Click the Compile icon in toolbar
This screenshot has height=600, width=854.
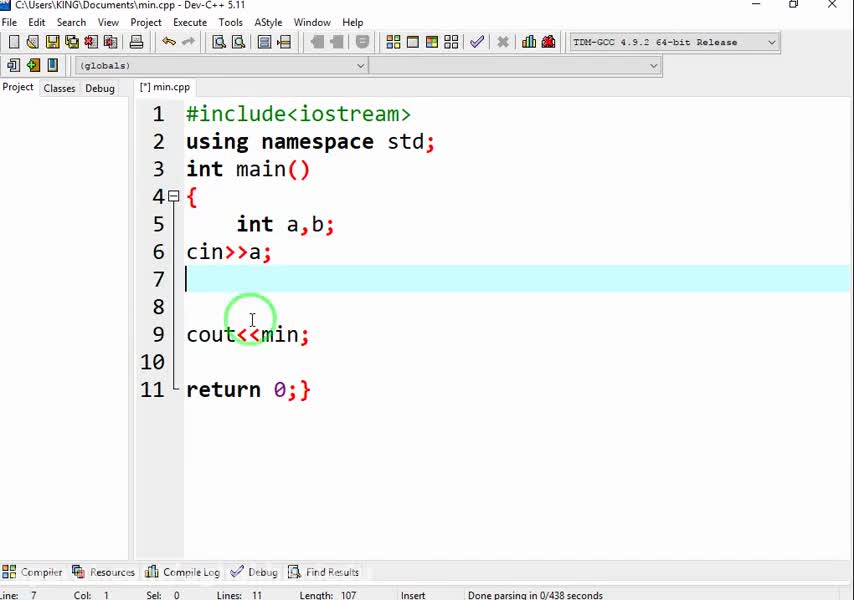tap(393, 42)
